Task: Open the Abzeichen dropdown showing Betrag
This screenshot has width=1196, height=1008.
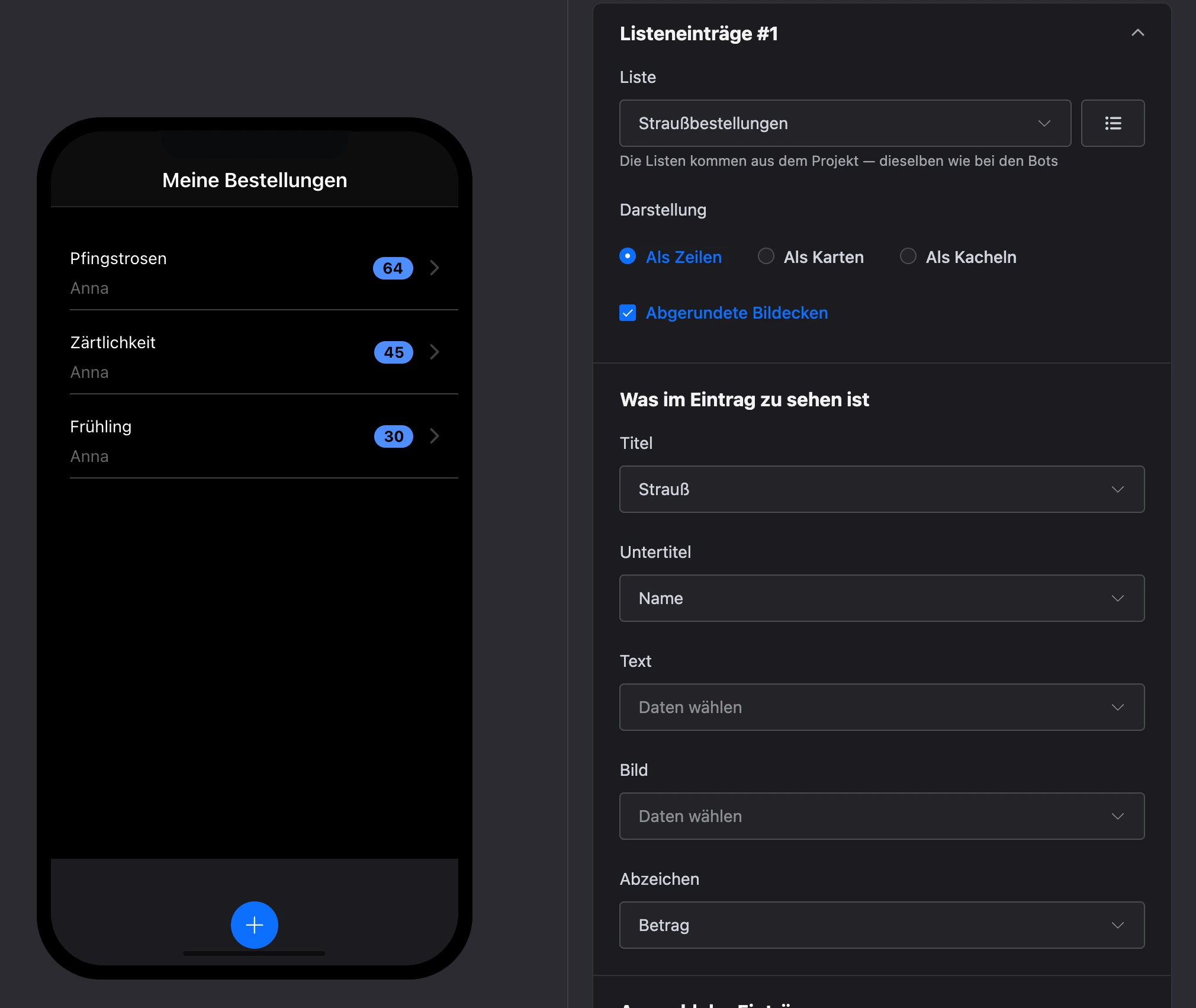Action: (882, 925)
